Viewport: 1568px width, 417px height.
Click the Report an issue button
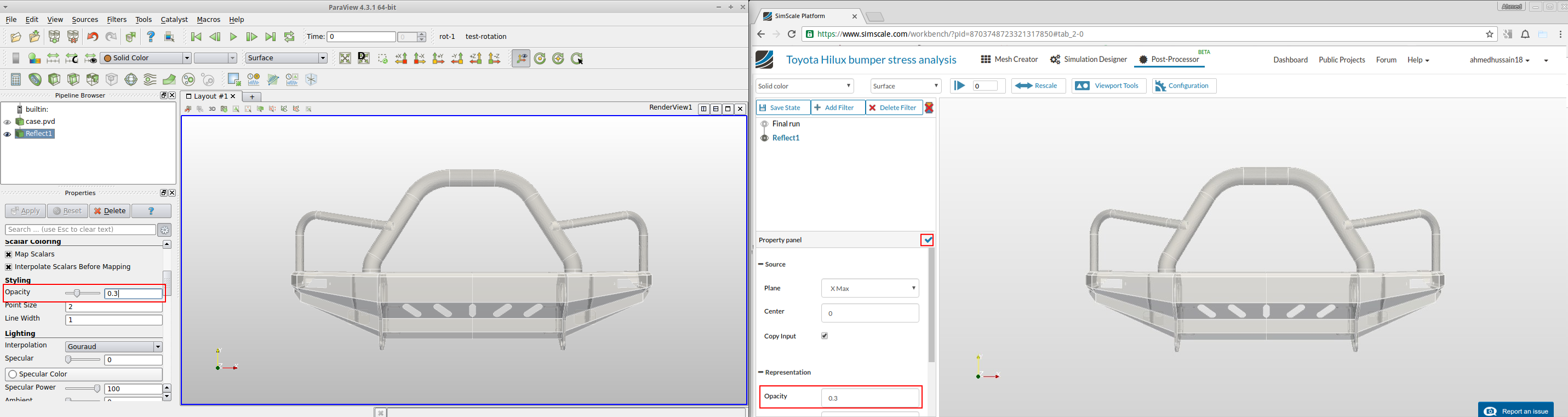(x=1515, y=411)
